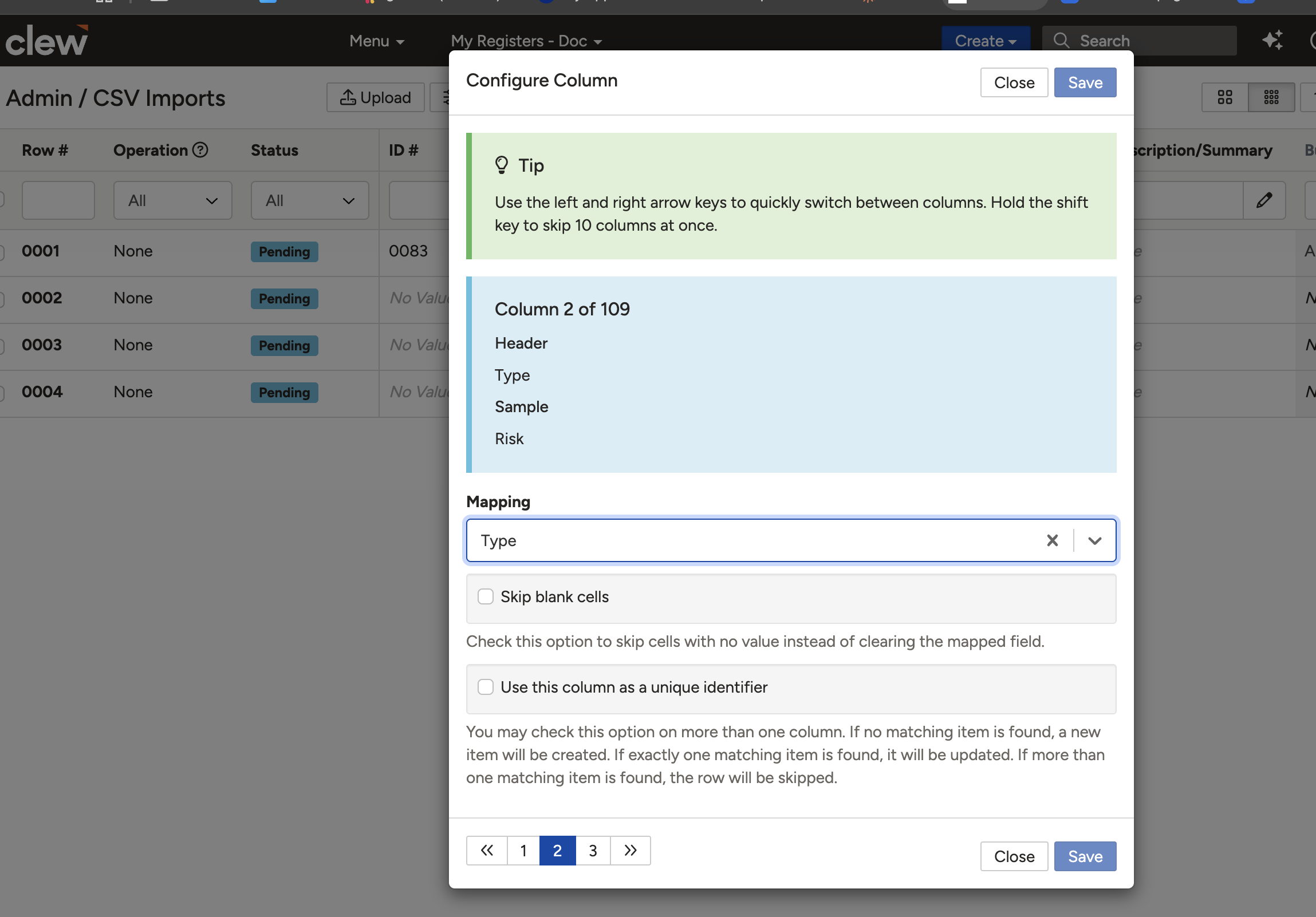1316x917 pixels.
Task: Click Pending status badge in row 0003
Action: pyautogui.click(x=284, y=345)
